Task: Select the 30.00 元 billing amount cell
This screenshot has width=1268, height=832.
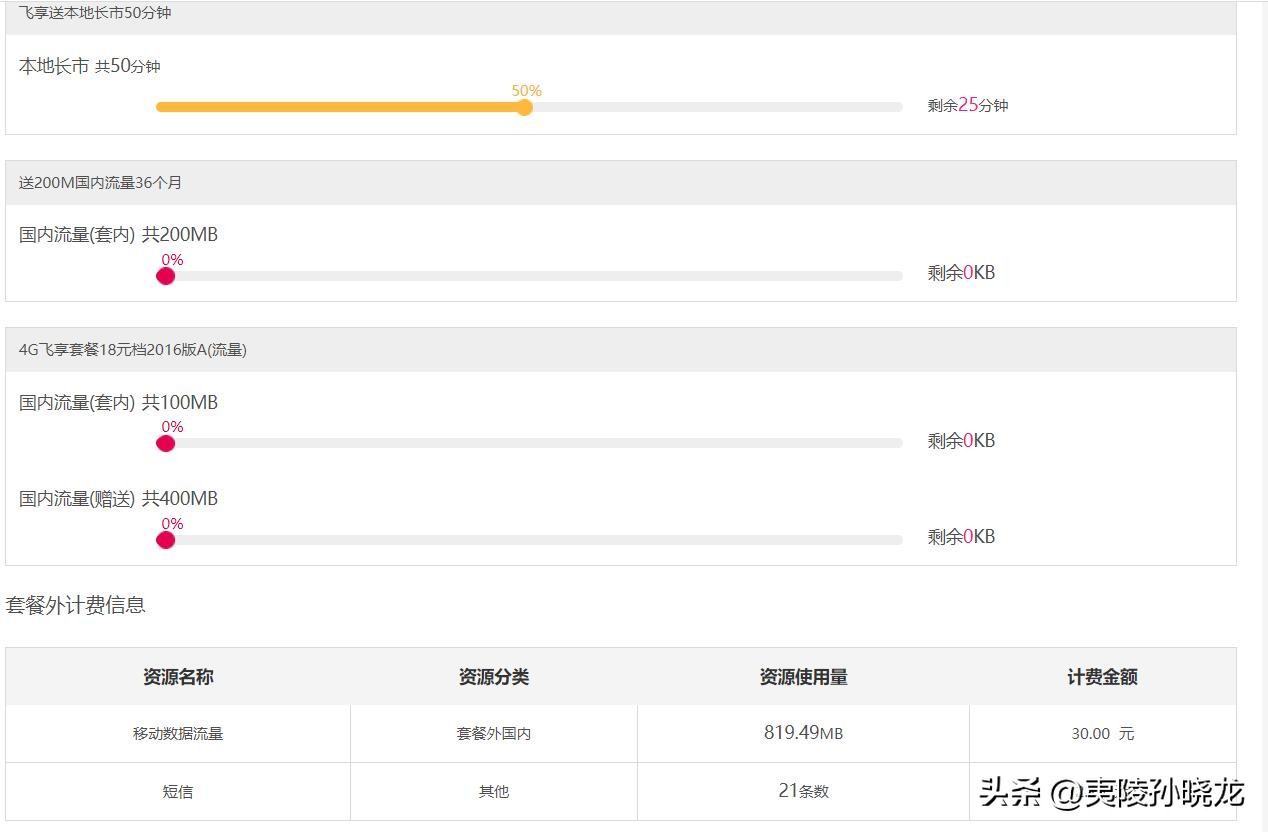Action: [x=1102, y=733]
